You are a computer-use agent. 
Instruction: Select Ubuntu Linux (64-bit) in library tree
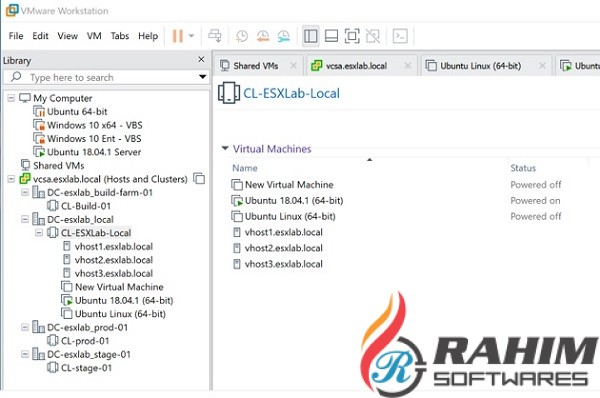[120, 314]
